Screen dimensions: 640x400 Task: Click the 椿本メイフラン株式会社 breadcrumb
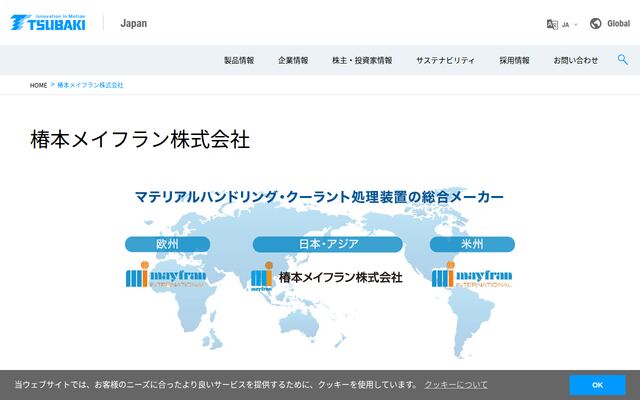[x=90, y=85]
